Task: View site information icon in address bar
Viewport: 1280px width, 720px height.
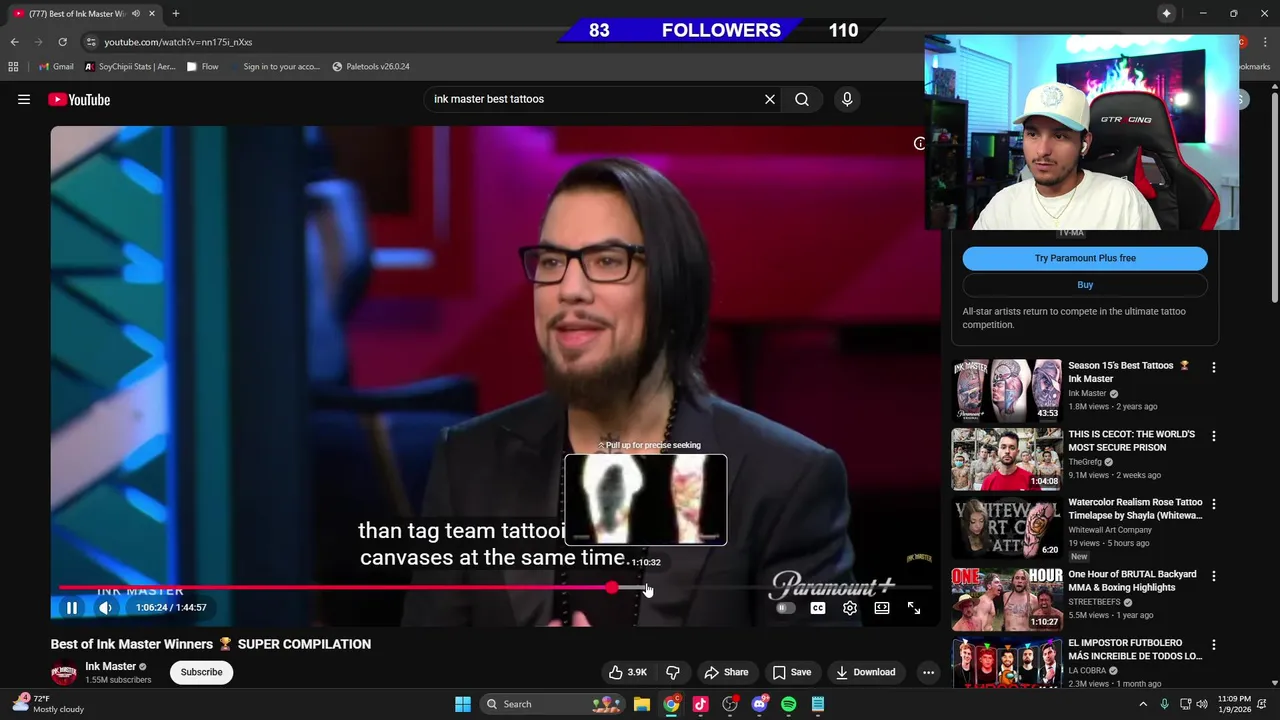Action: pyautogui.click(x=91, y=42)
